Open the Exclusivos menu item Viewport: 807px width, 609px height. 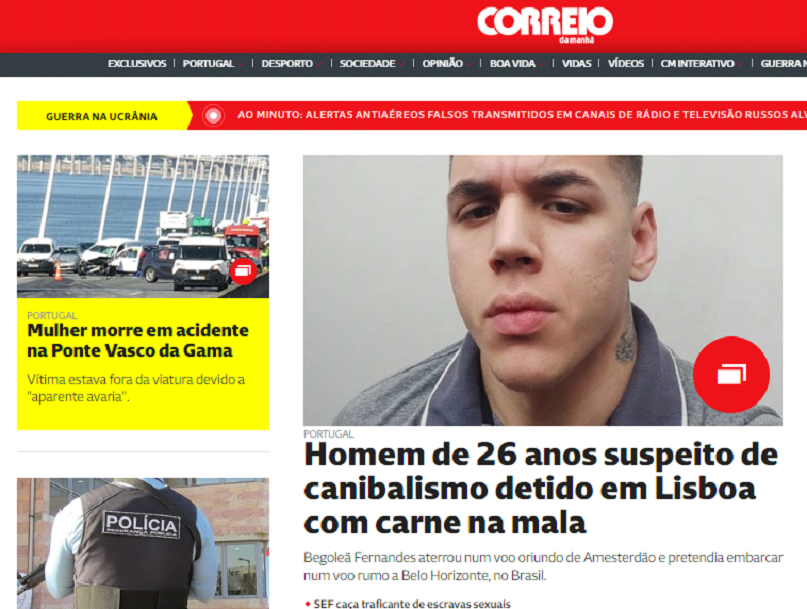(137, 64)
